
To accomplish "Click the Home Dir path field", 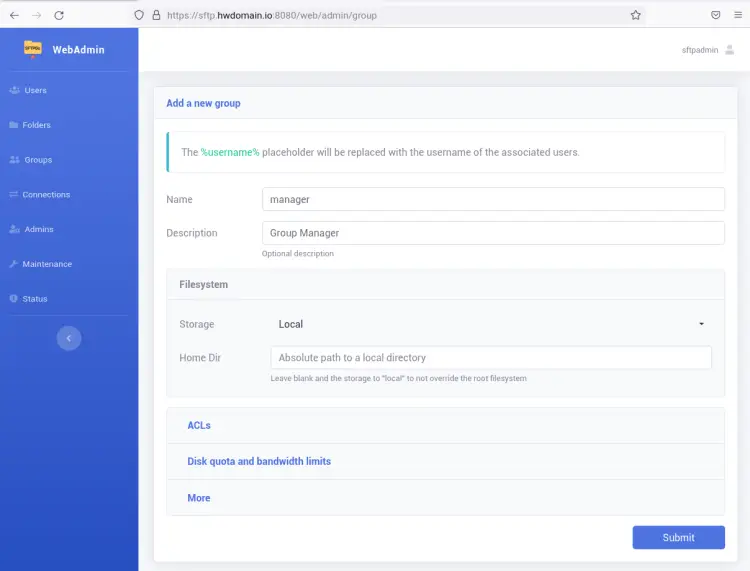I will click(x=491, y=357).
